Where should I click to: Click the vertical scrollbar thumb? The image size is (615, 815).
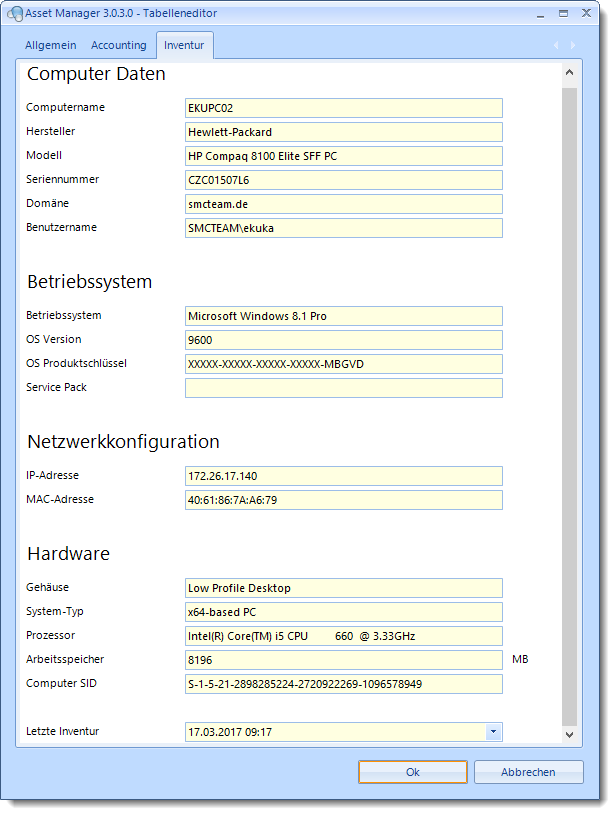(569, 407)
